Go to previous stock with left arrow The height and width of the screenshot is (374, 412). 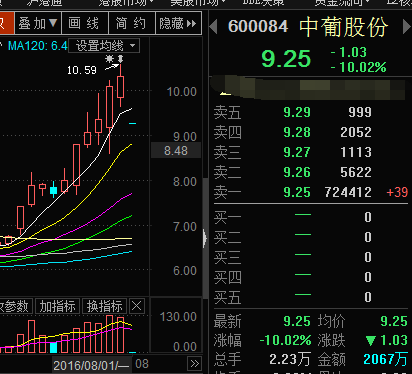click(213, 27)
